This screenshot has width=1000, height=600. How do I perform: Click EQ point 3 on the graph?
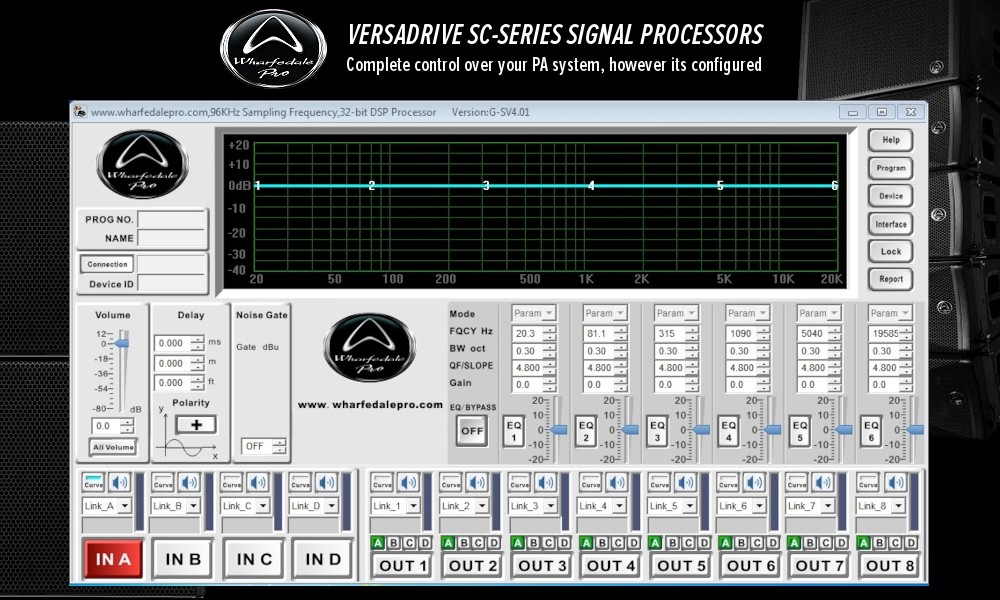coord(486,186)
